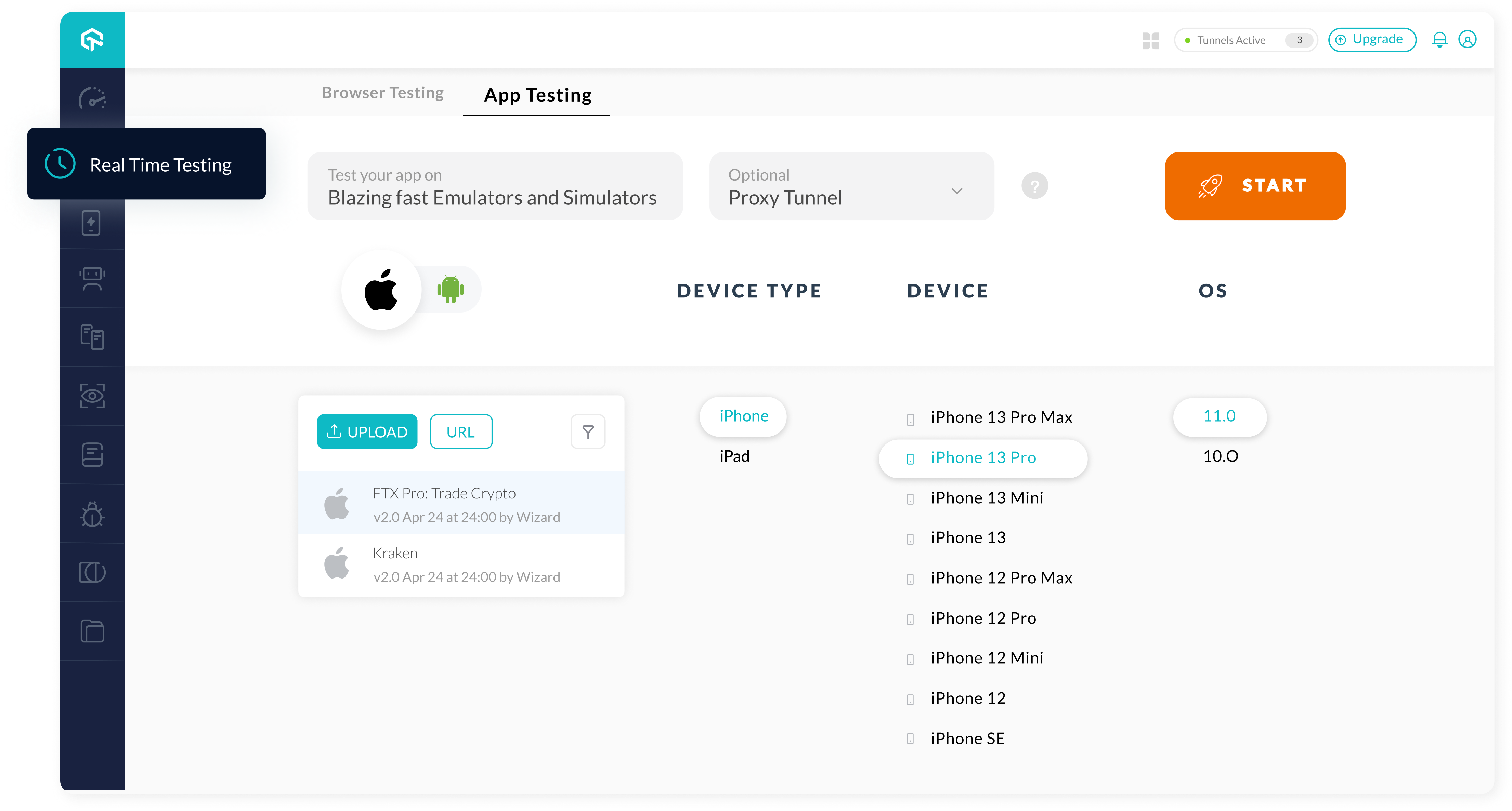Open the visual testing eye sidebar icon

point(92,396)
